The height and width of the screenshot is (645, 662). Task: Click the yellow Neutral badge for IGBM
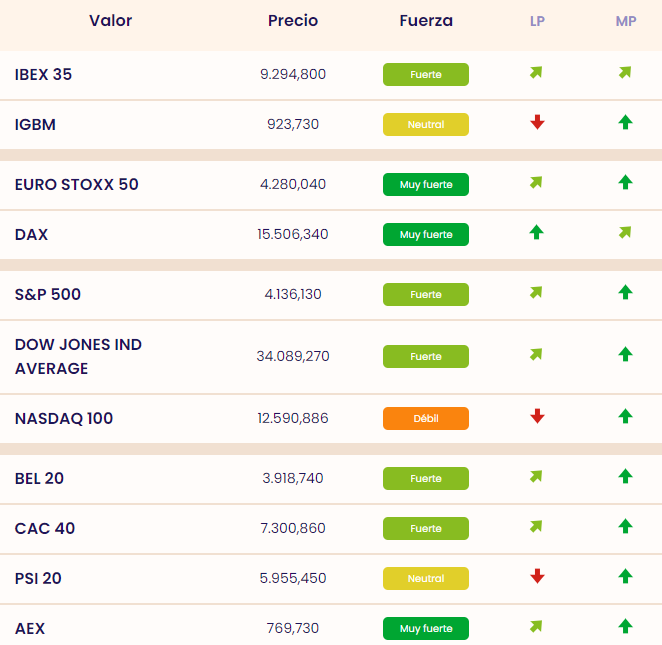[426, 125]
